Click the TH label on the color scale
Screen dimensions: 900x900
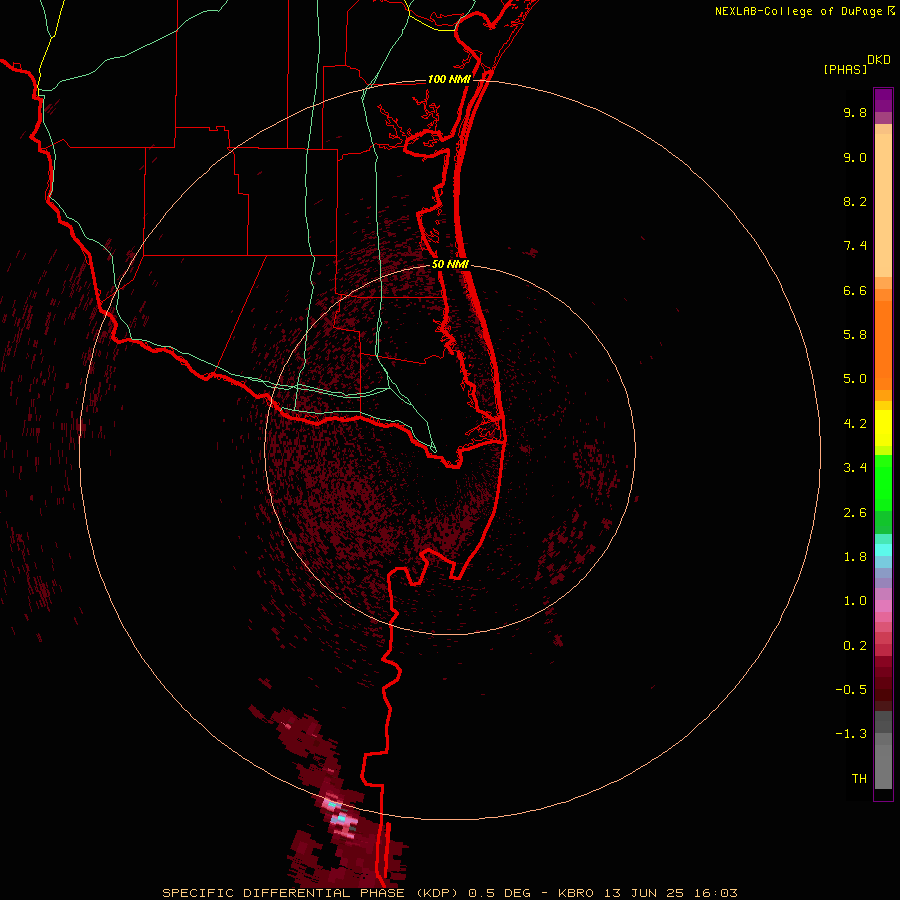point(859,779)
